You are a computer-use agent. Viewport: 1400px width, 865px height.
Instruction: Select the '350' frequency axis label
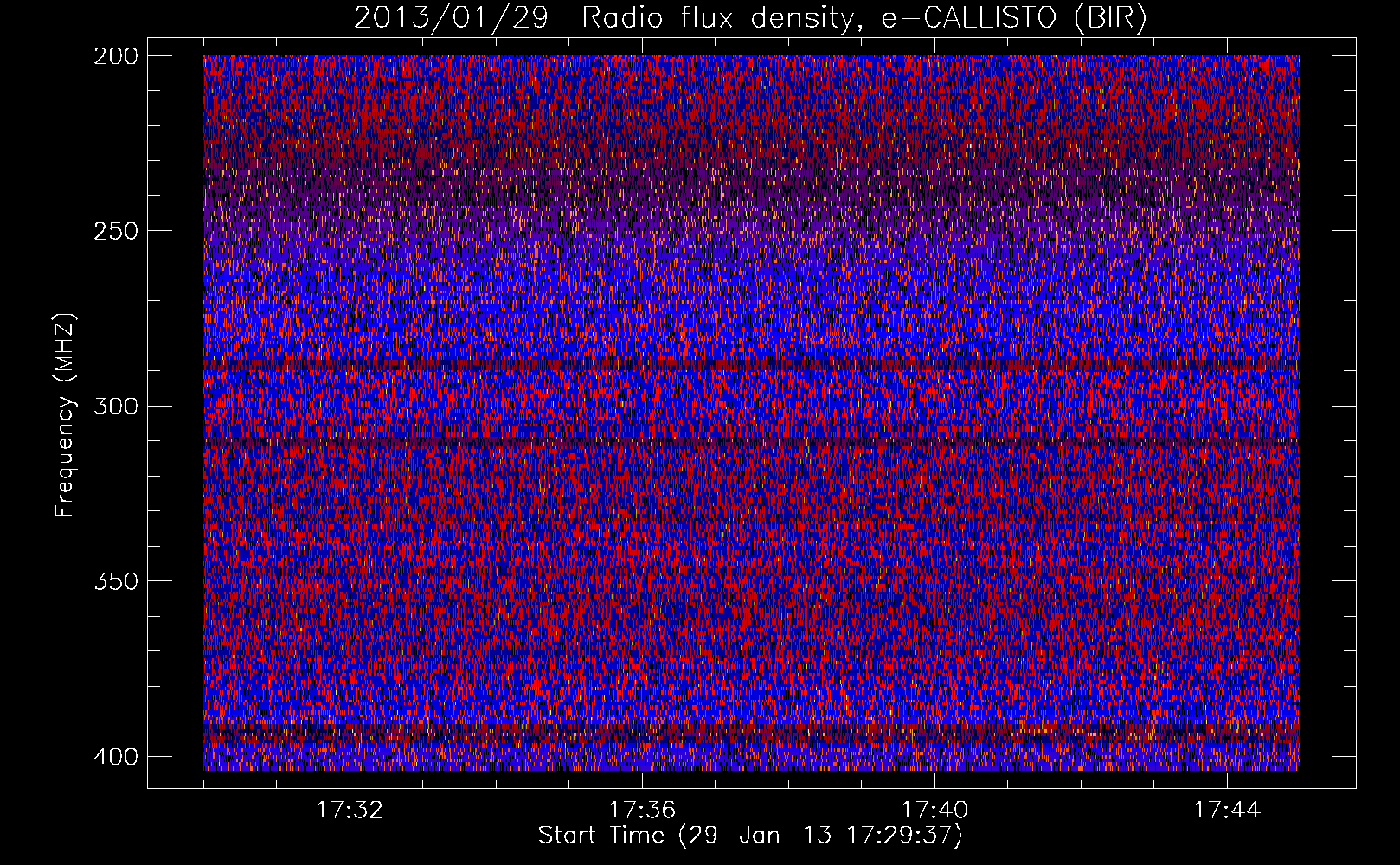click(x=115, y=581)
